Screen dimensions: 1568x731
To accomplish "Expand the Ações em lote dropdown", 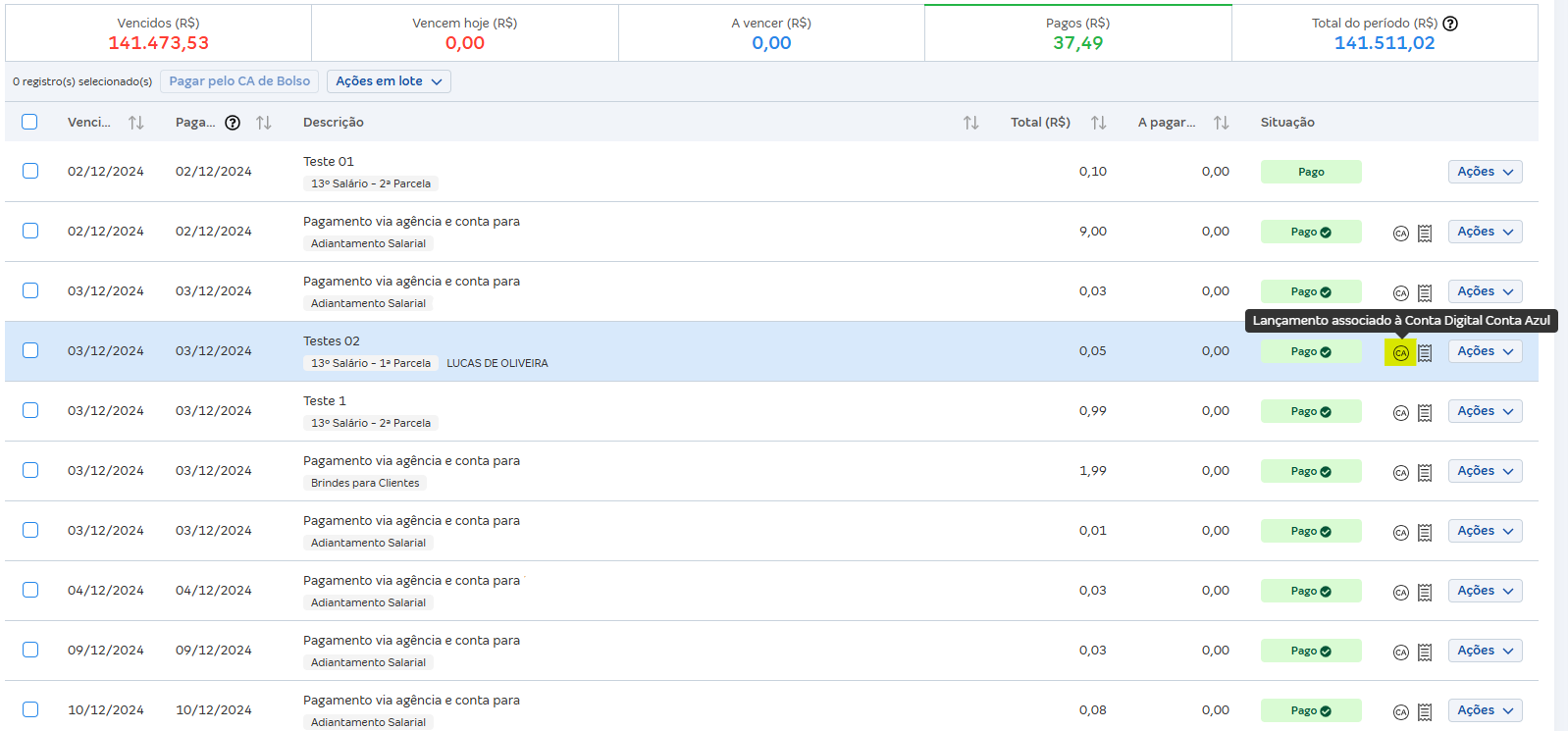I will 389,81.
